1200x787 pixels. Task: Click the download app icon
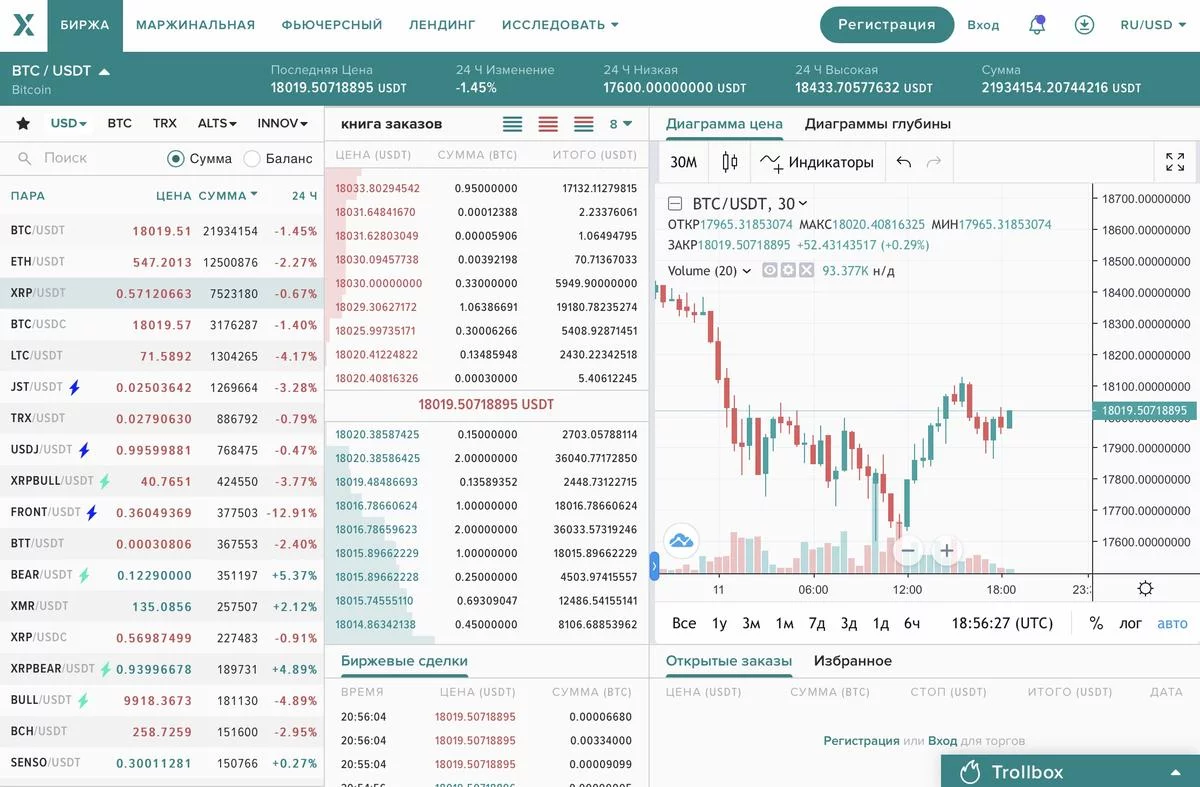tap(1084, 25)
